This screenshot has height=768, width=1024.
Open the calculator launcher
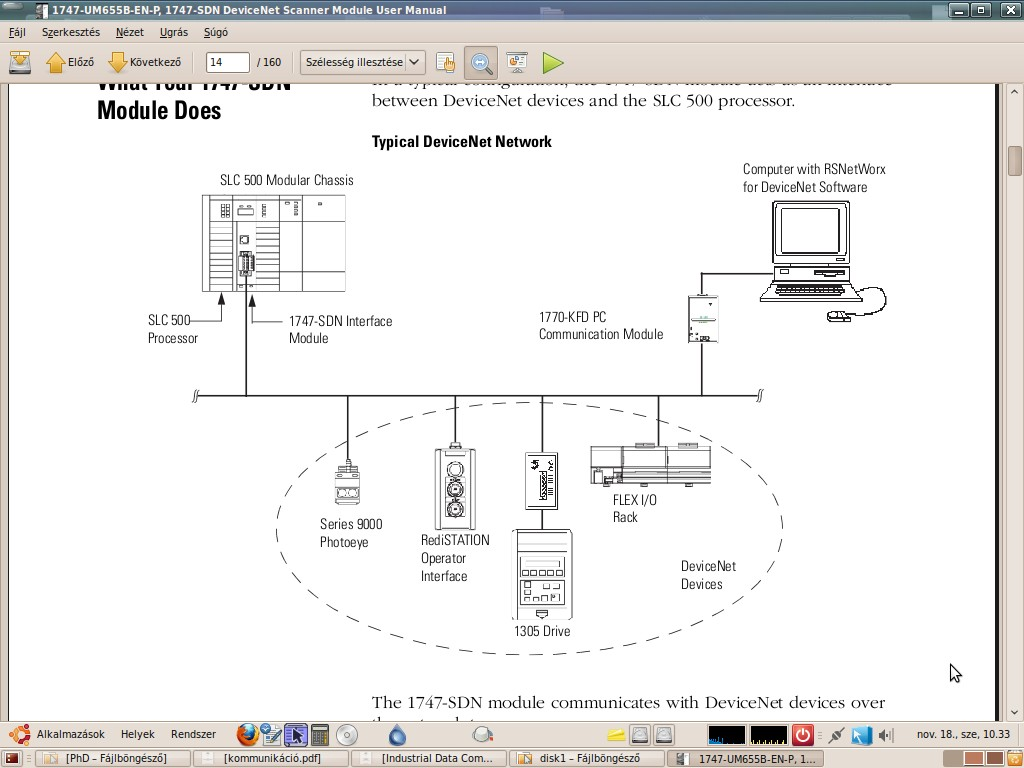coord(320,735)
